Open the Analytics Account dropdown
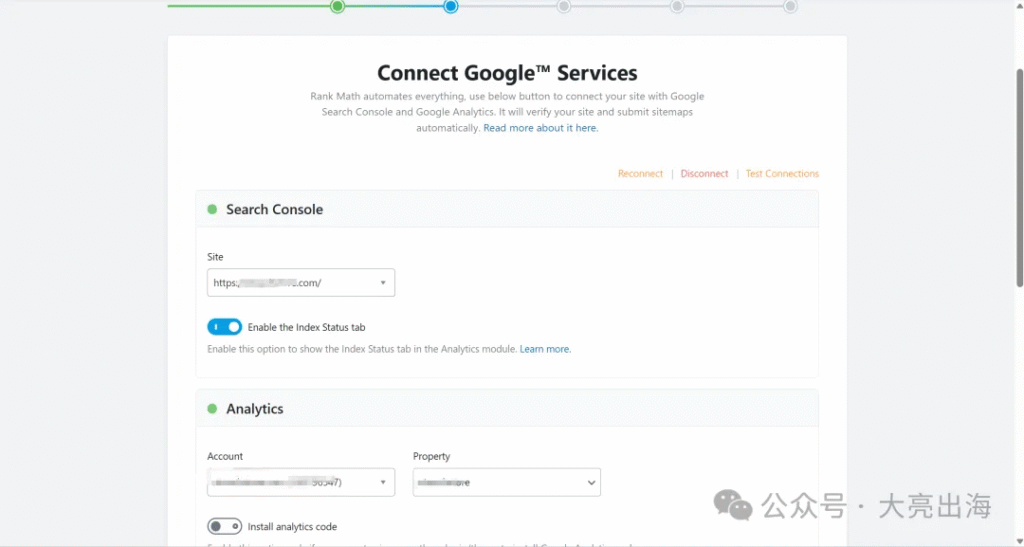The height and width of the screenshot is (547, 1024). (301, 482)
